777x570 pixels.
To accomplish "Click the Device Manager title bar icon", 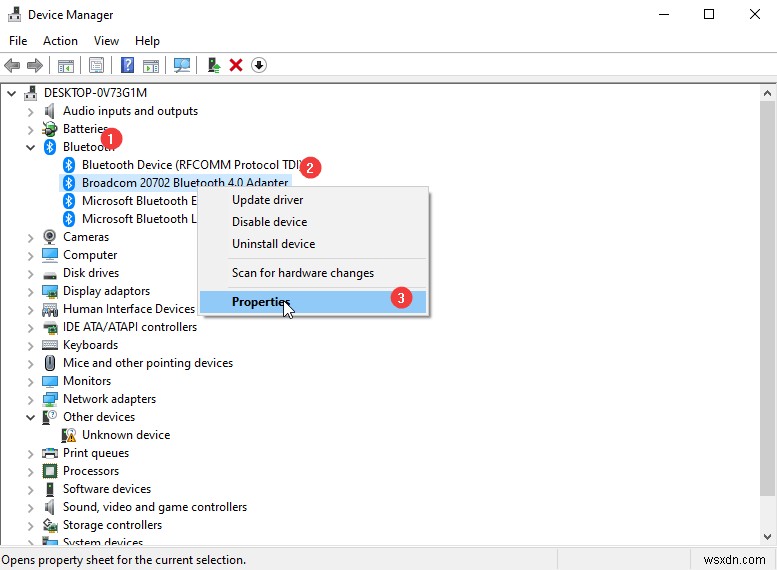I will point(14,14).
